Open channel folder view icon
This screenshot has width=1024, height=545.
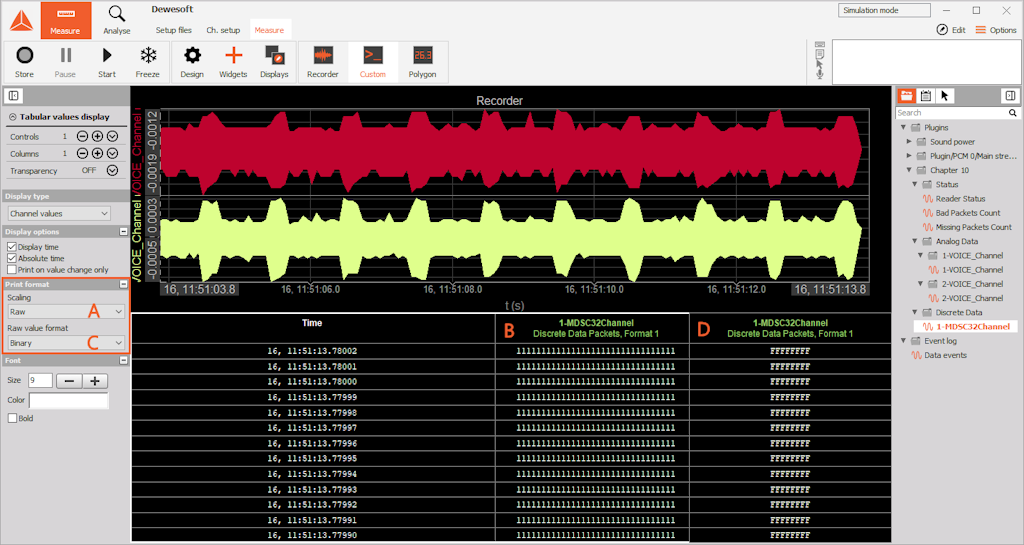[906, 96]
